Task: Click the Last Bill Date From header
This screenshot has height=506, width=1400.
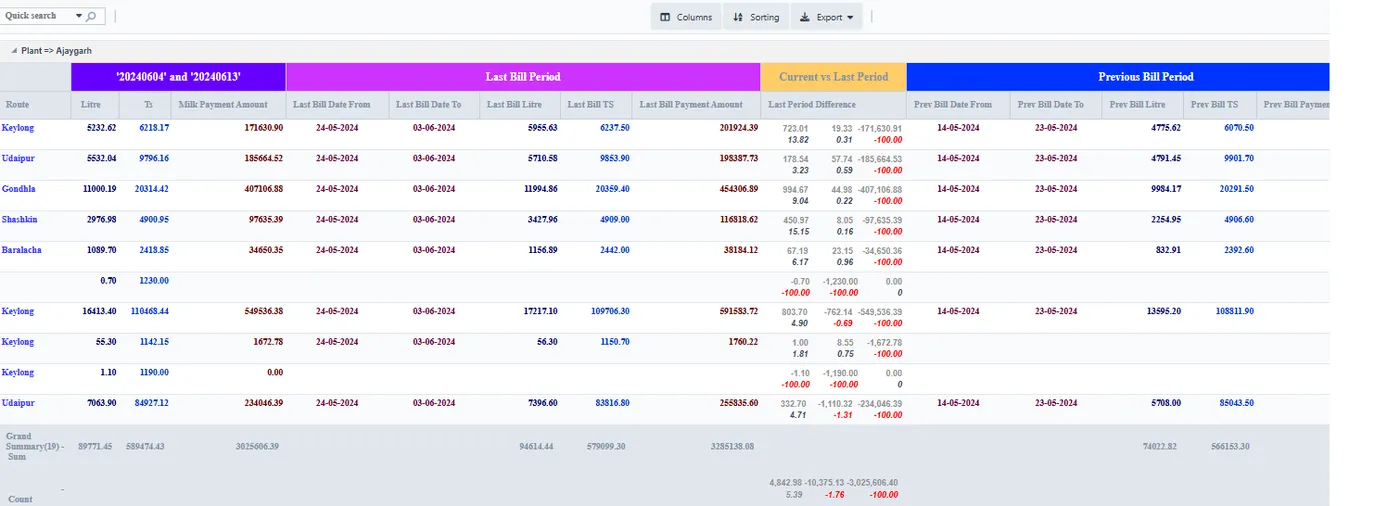Action: pyautogui.click(x=337, y=105)
